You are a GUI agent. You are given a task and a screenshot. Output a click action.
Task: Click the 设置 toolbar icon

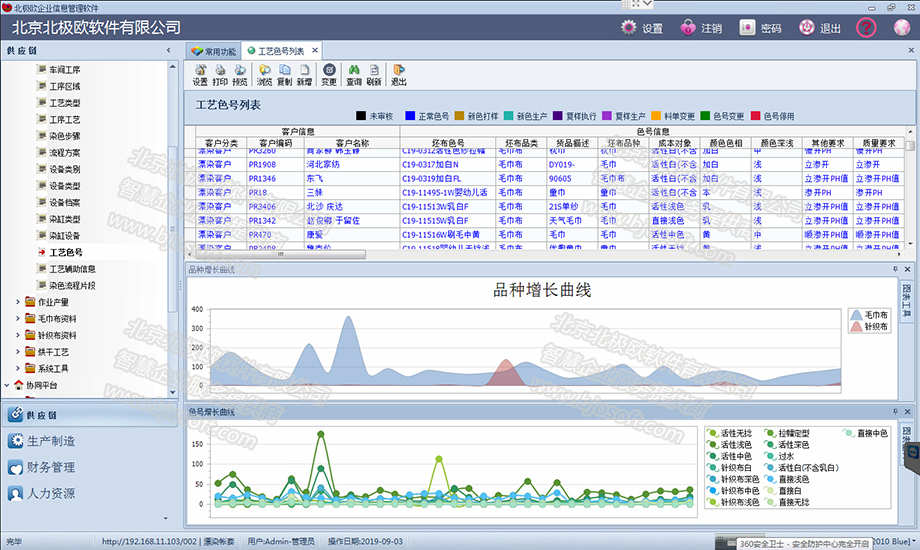(200, 75)
